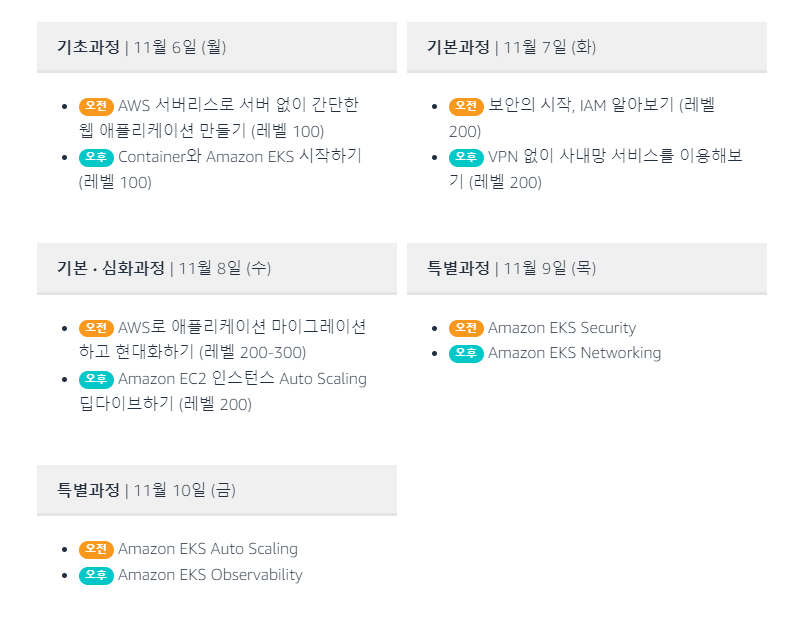
Task: Select the 기본과정 11월 7일 (화) header
Action: (x=587, y=47)
